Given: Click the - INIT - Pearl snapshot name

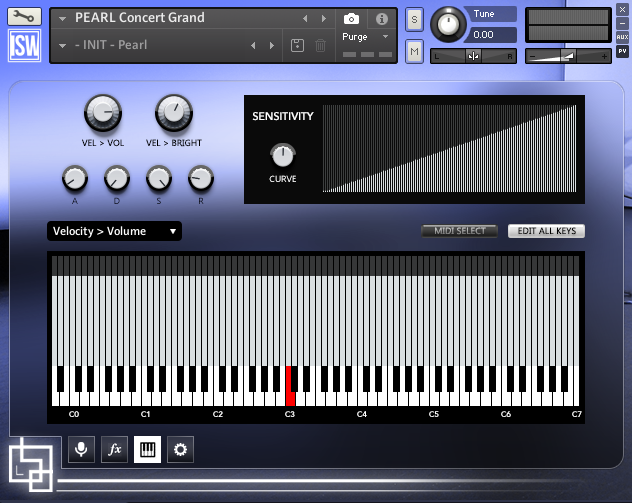Looking at the screenshot, I should (x=111, y=45).
